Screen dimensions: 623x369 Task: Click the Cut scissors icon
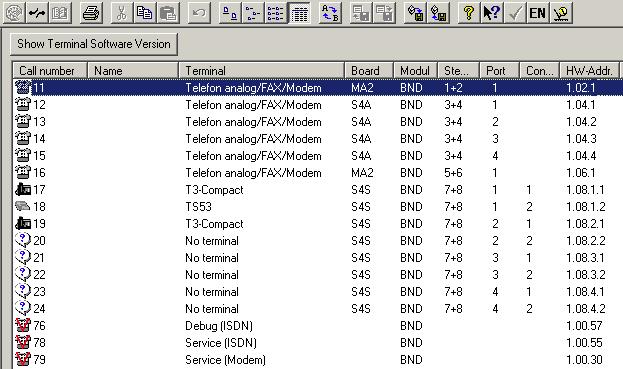(122, 13)
